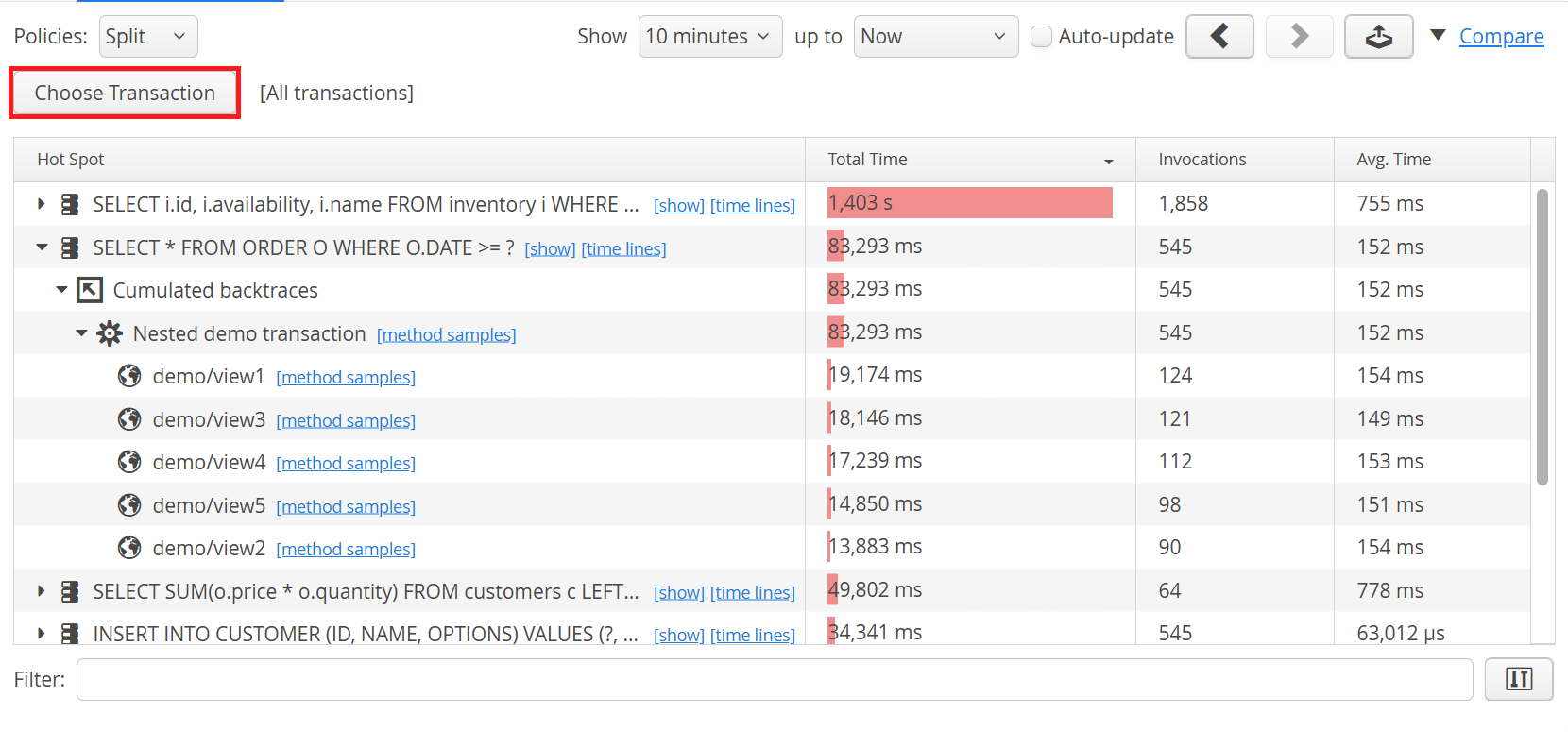The width and height of the screenshot is (1568, 732).
Task: Click database icon of ORDER SELECT query
Action: (70, 247)
